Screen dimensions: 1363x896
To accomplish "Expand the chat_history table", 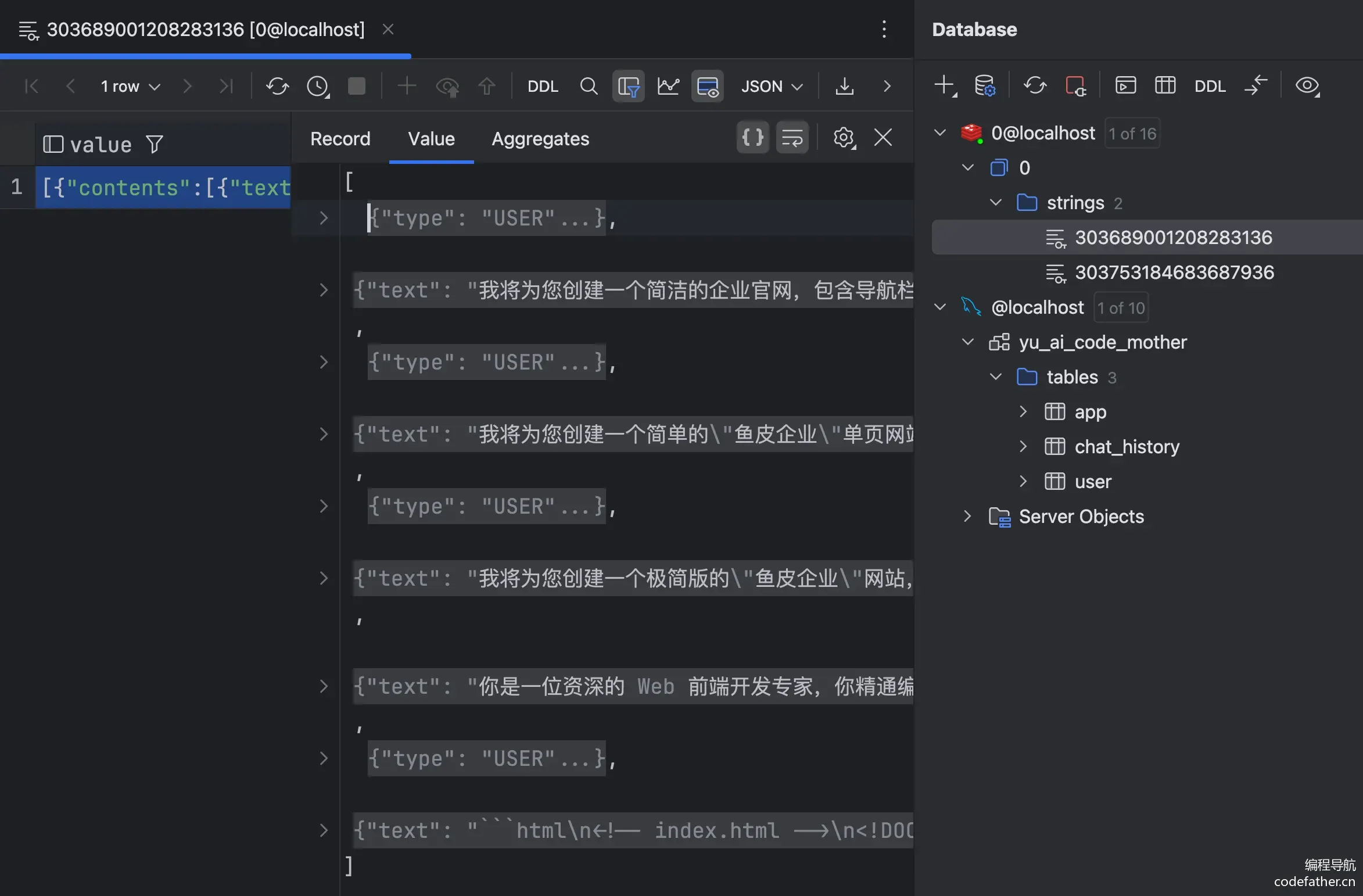I will [x=1023, y=447].
